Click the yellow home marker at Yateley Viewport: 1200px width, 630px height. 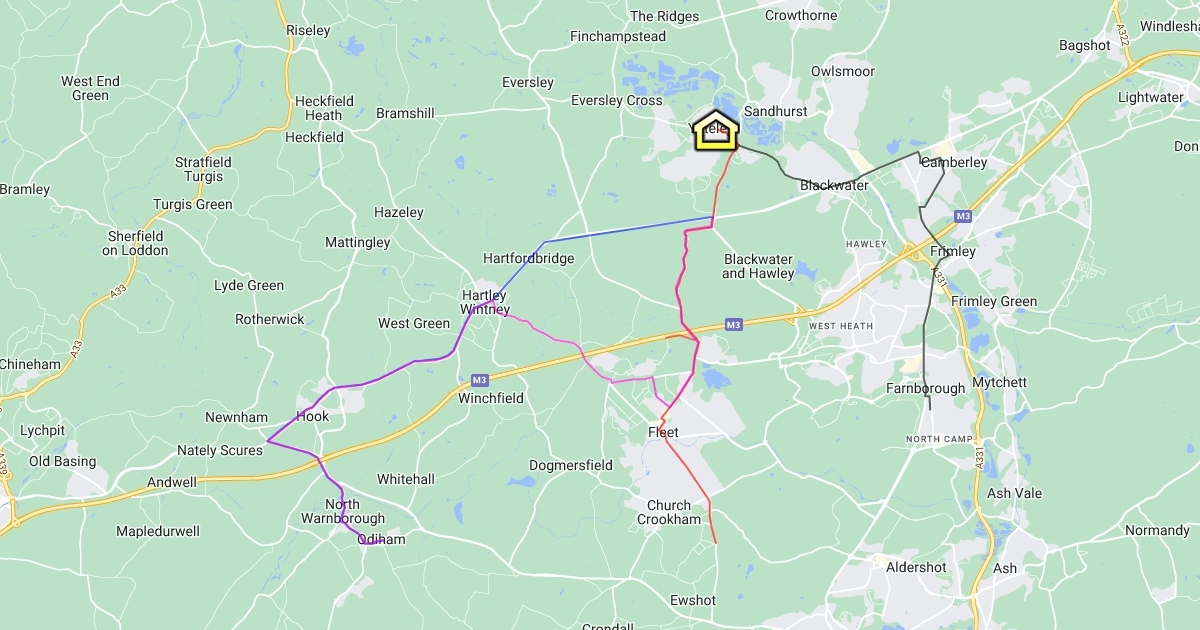(717, 130)
